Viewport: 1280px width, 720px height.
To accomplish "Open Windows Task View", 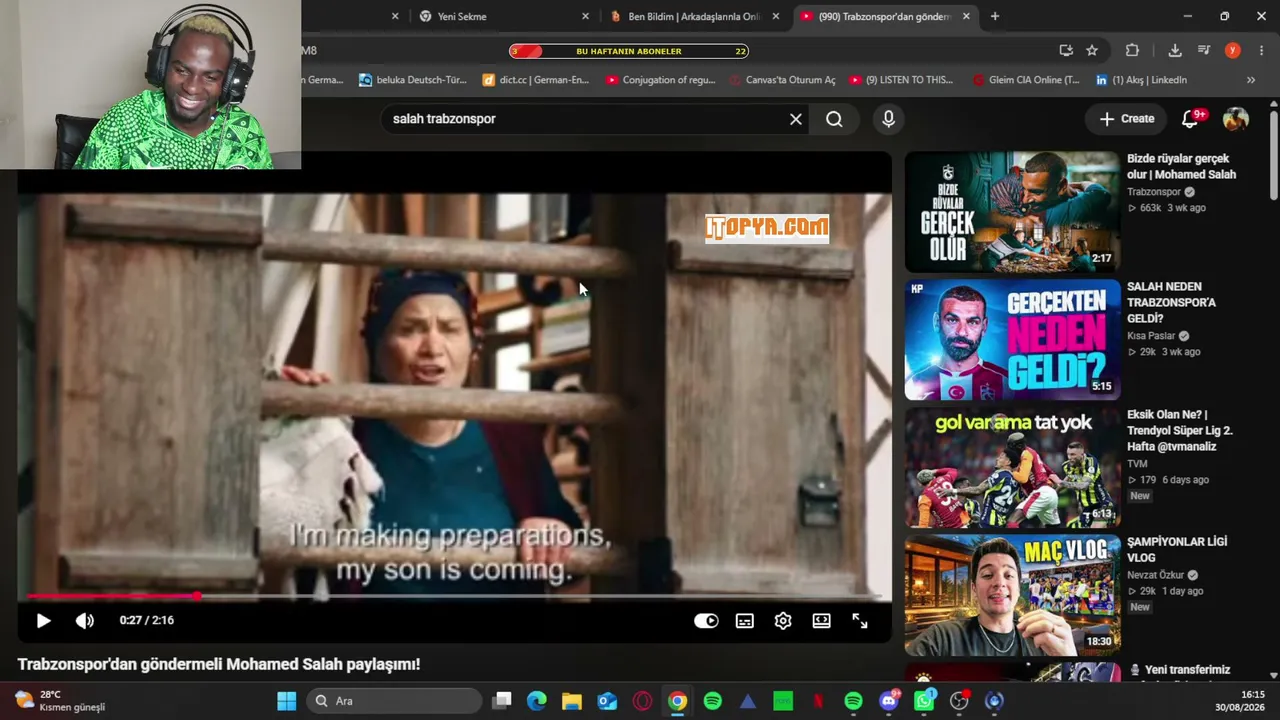I will (x=502, y=701).
